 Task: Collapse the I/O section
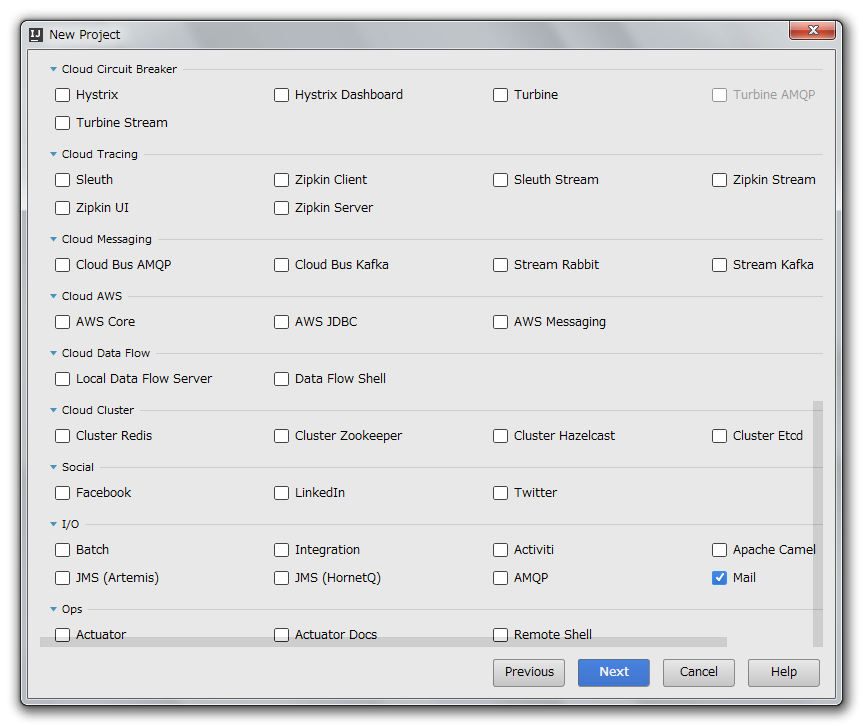53,524
